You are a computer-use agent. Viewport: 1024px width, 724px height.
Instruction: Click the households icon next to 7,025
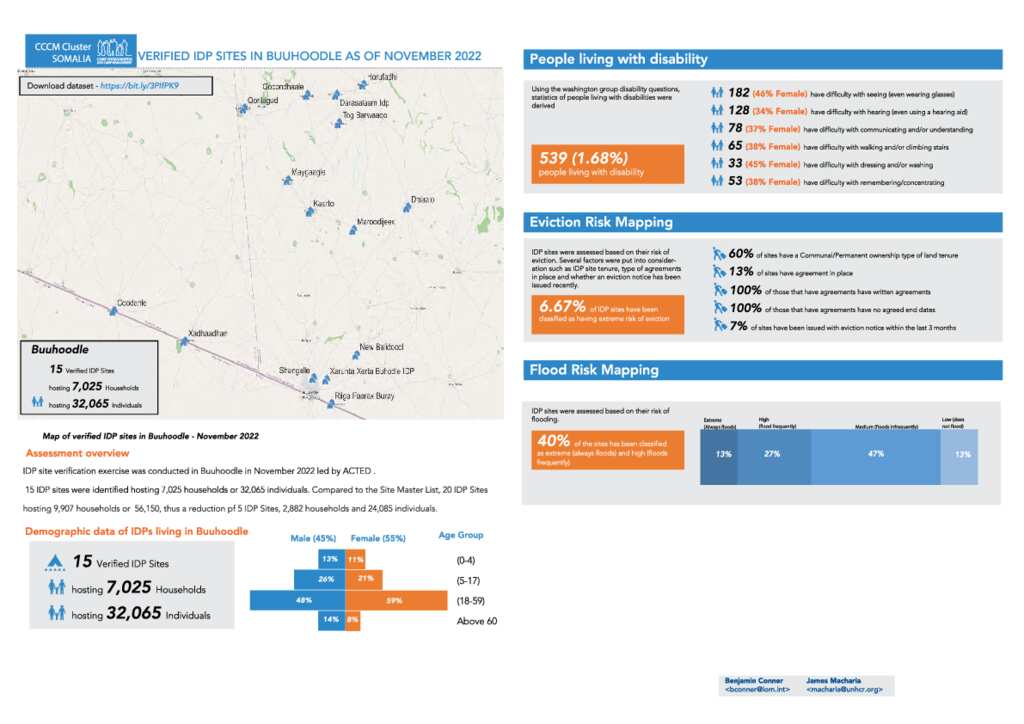pyautogui.click(x=55, y=589)
